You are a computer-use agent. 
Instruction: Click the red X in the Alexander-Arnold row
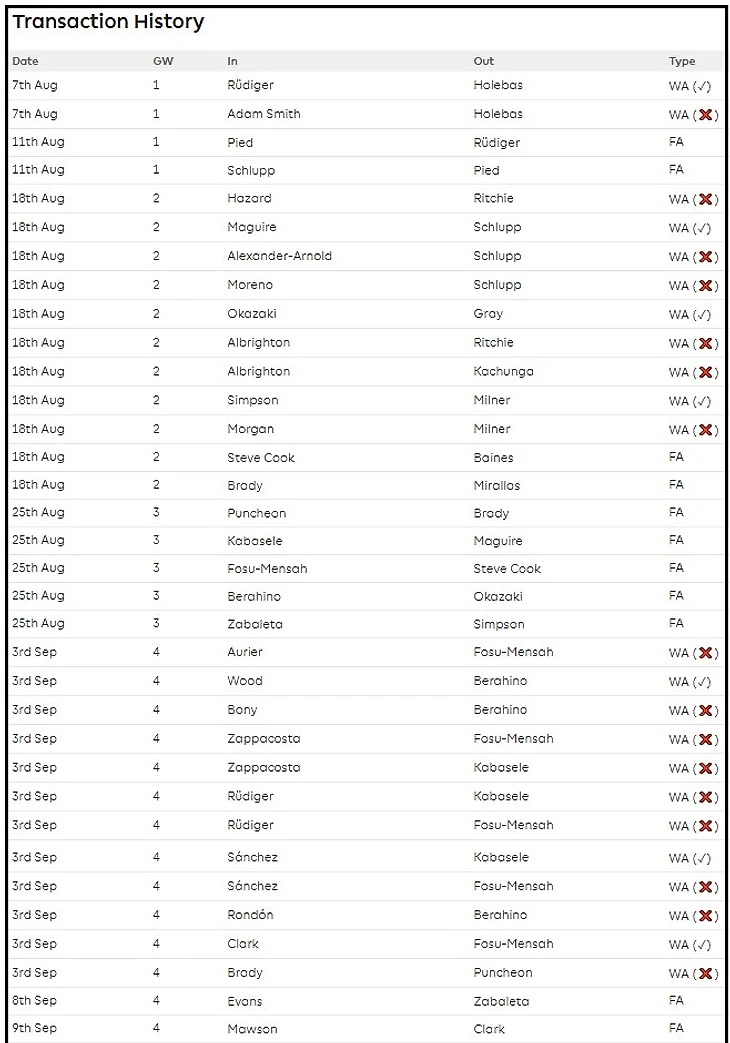point(704,257)
